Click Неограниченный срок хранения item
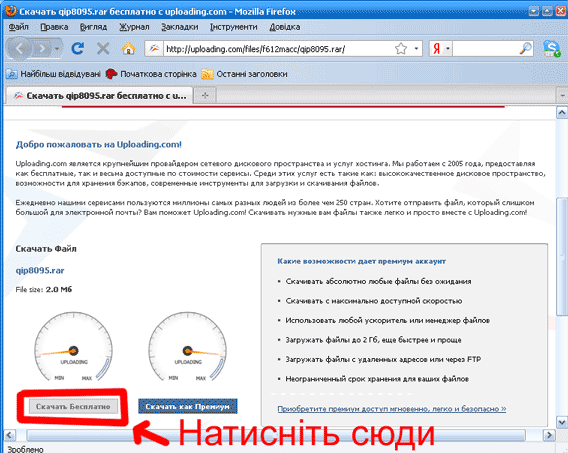This screenshot has width=568, height=453. point(377,379)
